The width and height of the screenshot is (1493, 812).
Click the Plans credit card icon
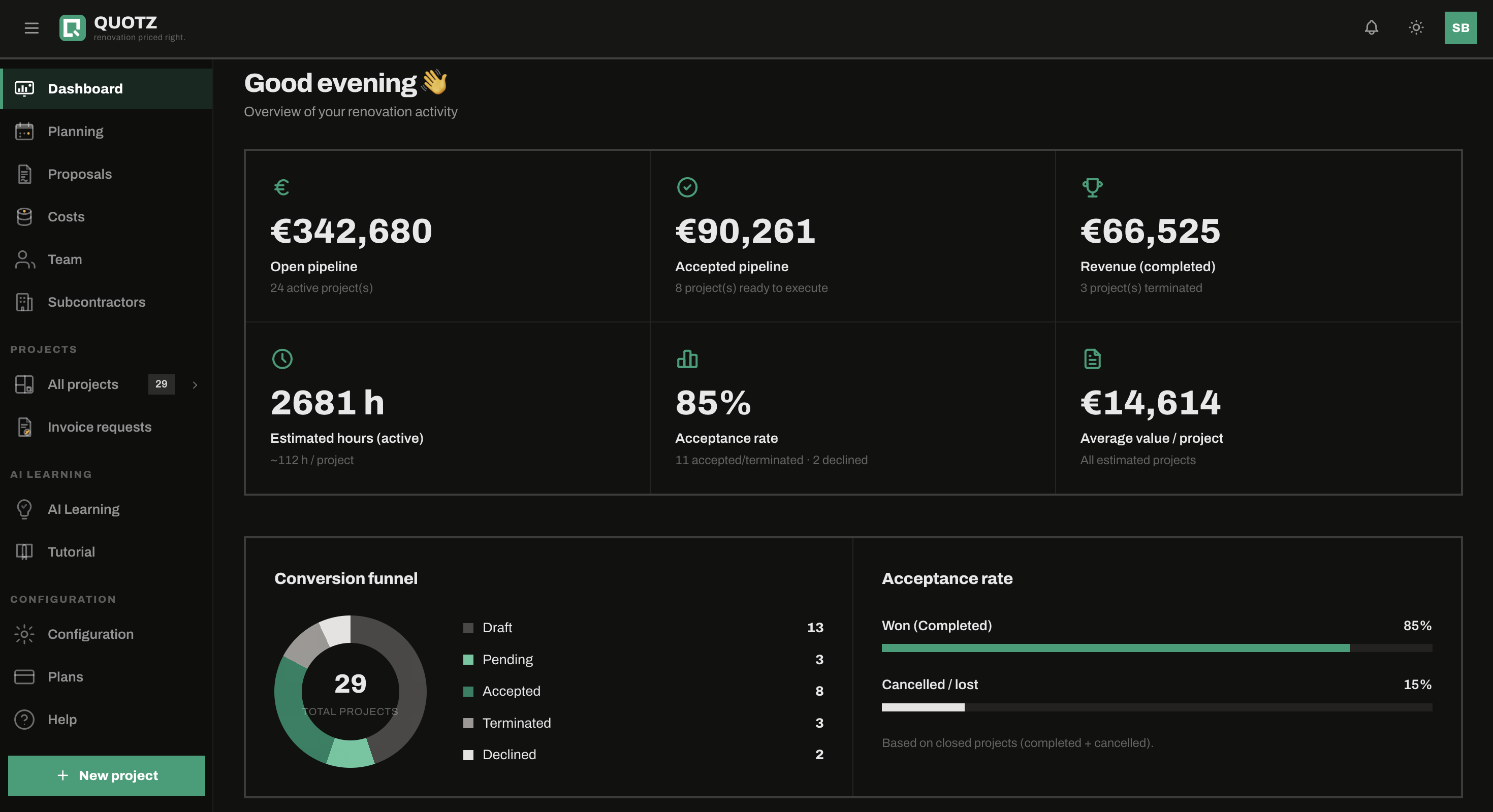[24, 676]
